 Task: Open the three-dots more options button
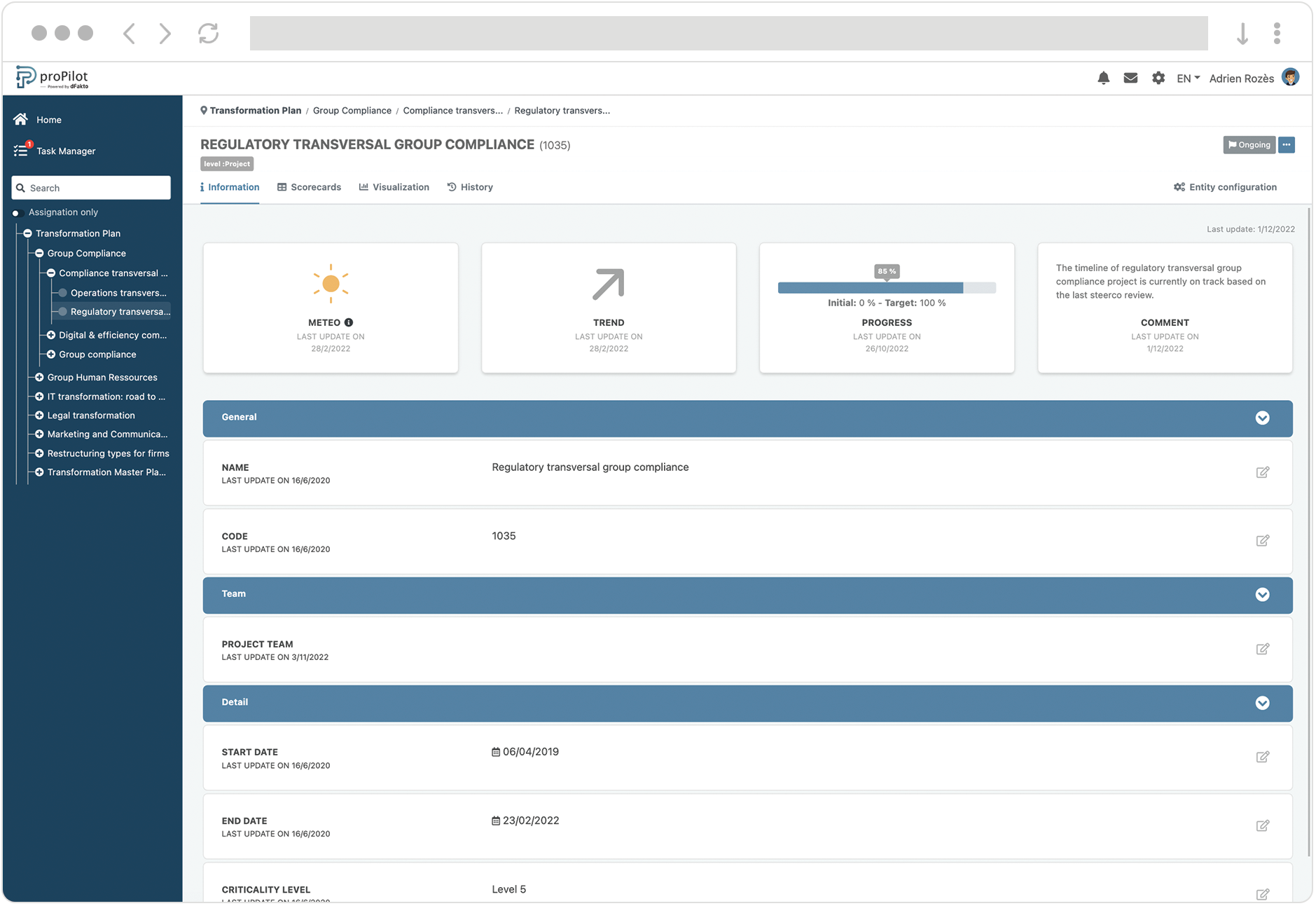(1287, 145)
